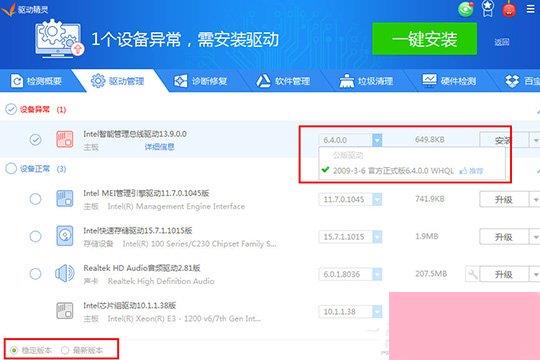Click the Intel芯片组驱动 gray board icon
The image size is (540, 360).
pos(65,311)
